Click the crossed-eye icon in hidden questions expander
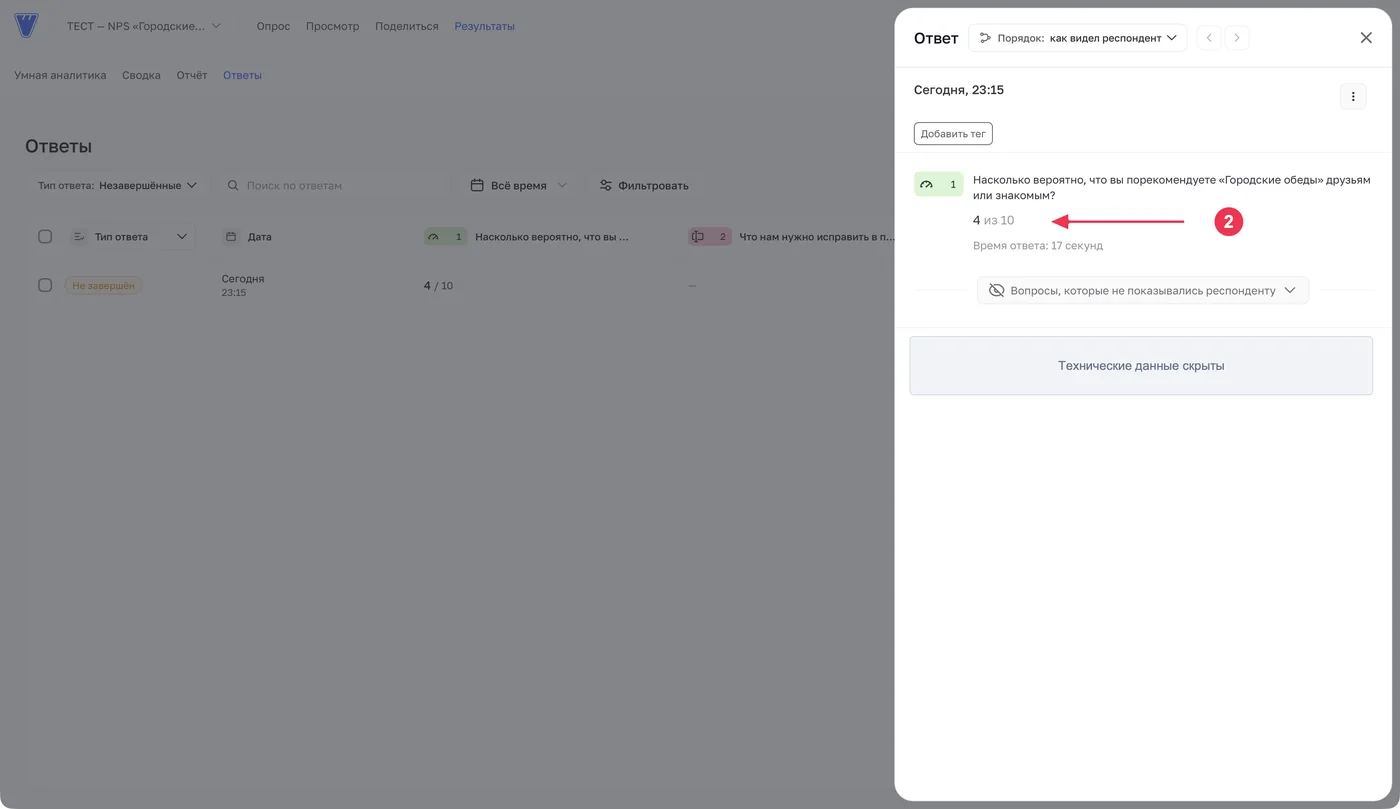The width and height of the screenshot is (1400, 809). coord(996,290)
